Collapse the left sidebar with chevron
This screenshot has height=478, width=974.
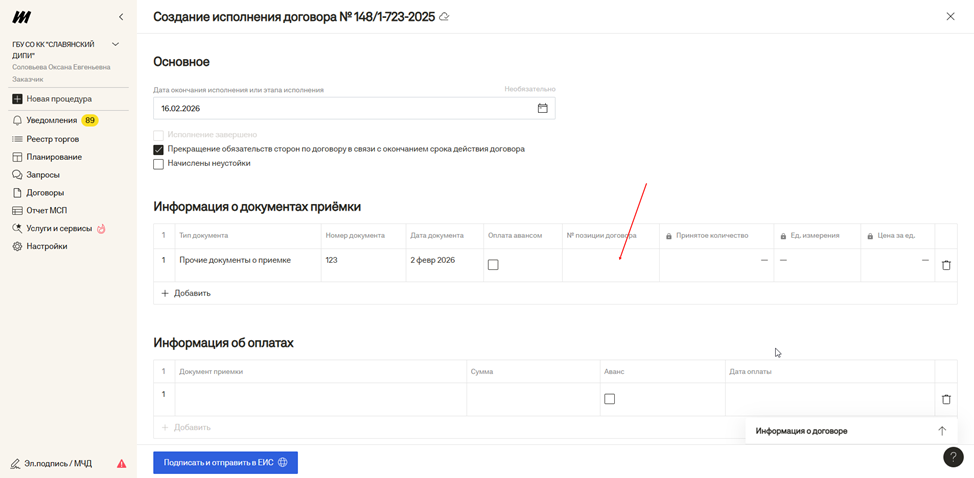coord(121,17)
